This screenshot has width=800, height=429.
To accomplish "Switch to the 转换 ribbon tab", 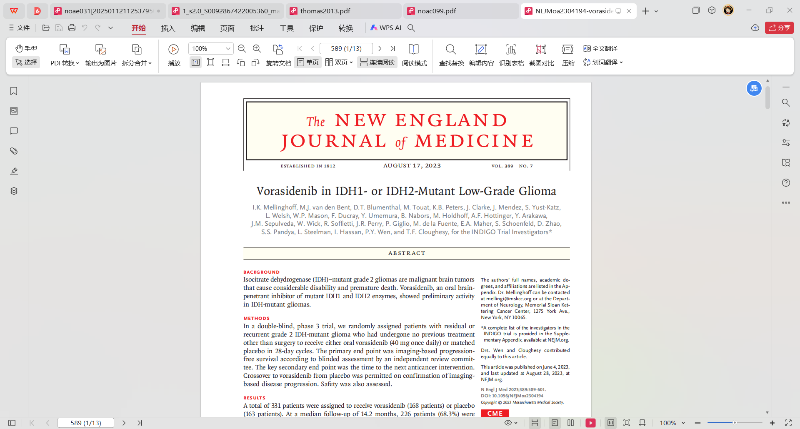I will pyautogui.click(x=345, y=28).
